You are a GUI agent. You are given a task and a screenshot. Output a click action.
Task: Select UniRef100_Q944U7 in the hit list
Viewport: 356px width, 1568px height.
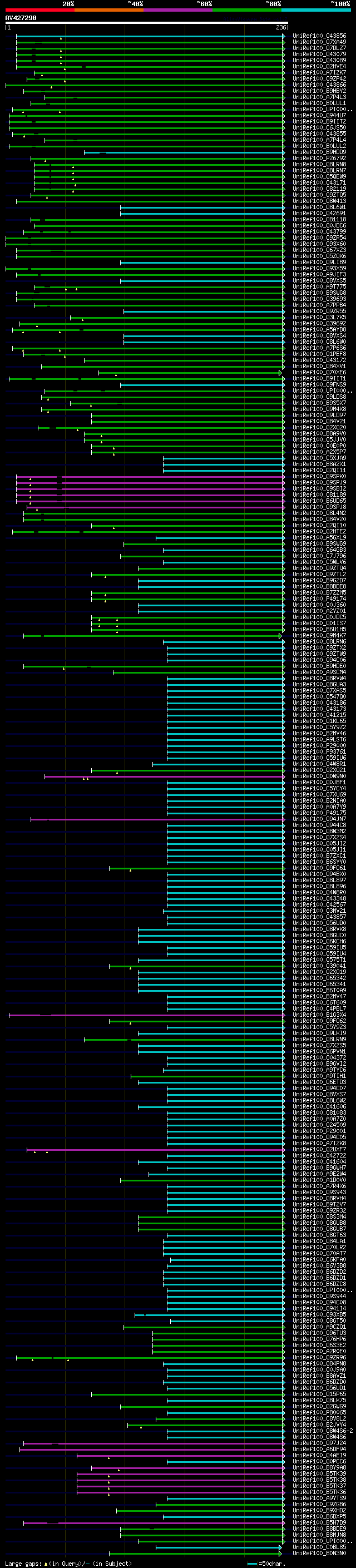[319, 116]
